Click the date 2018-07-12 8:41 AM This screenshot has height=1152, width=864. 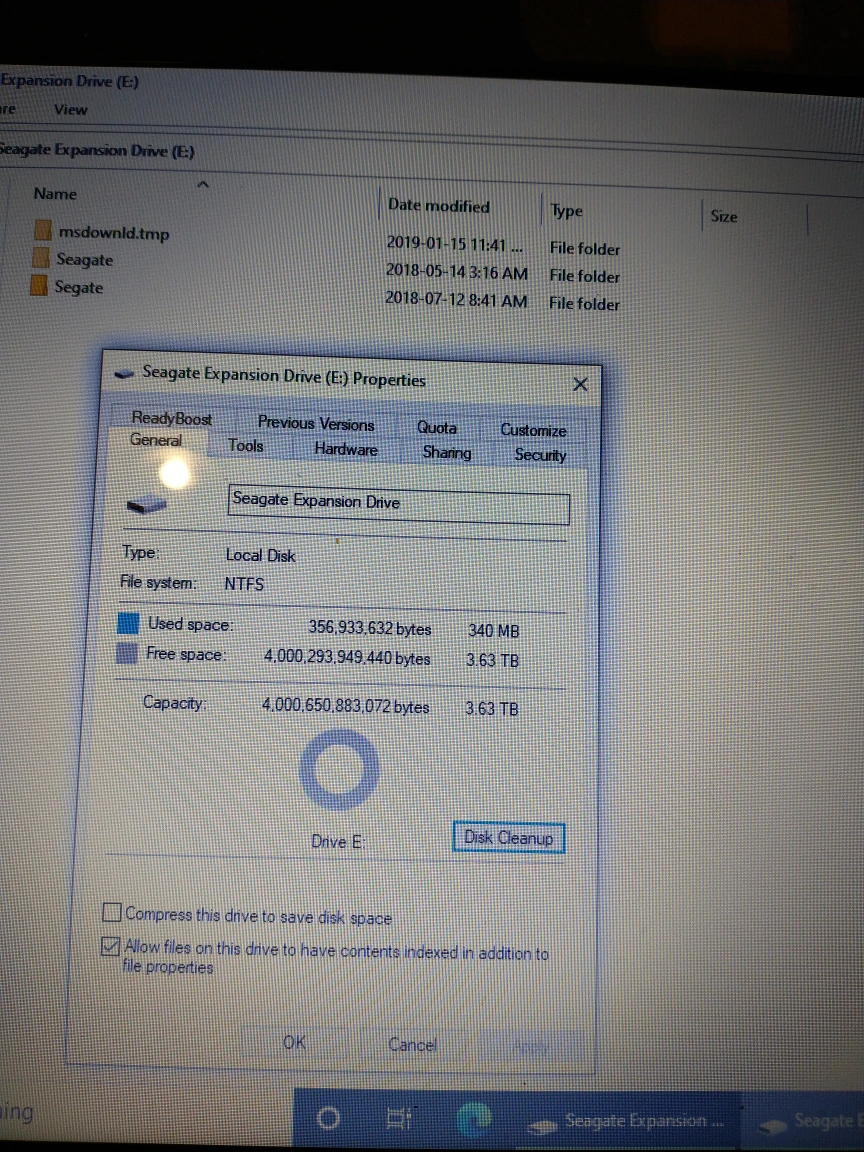456,300
